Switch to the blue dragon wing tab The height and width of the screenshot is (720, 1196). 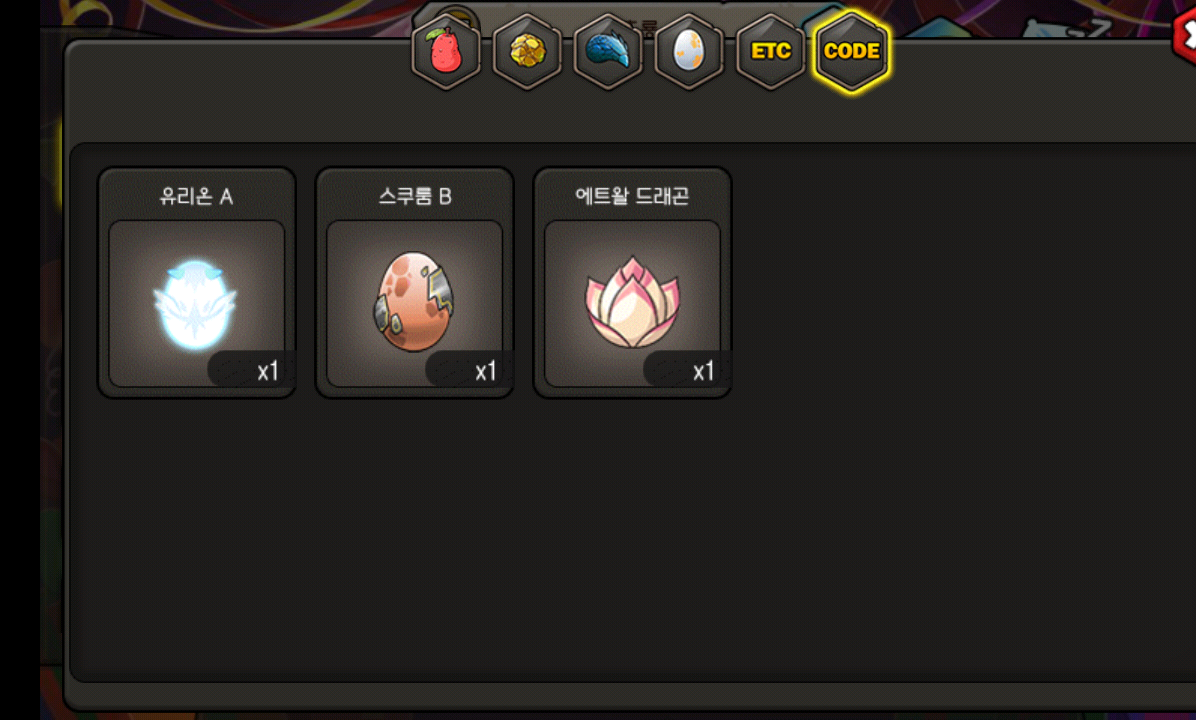coord(608,52)
